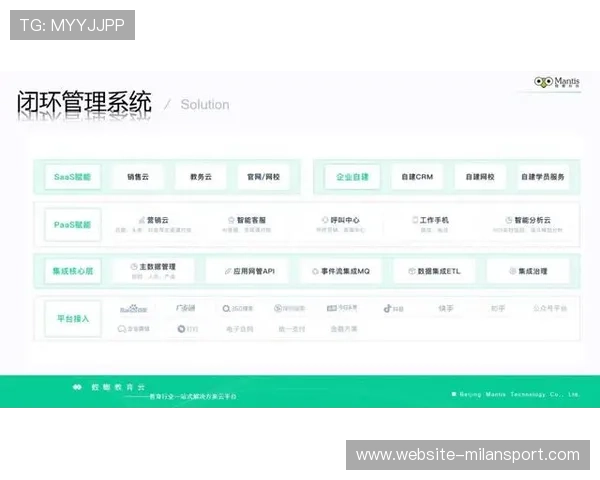The width and height of the screenshot is (600, 480).
Task: Click the Beijing Mantis Technology footer text
Action: 519,394
